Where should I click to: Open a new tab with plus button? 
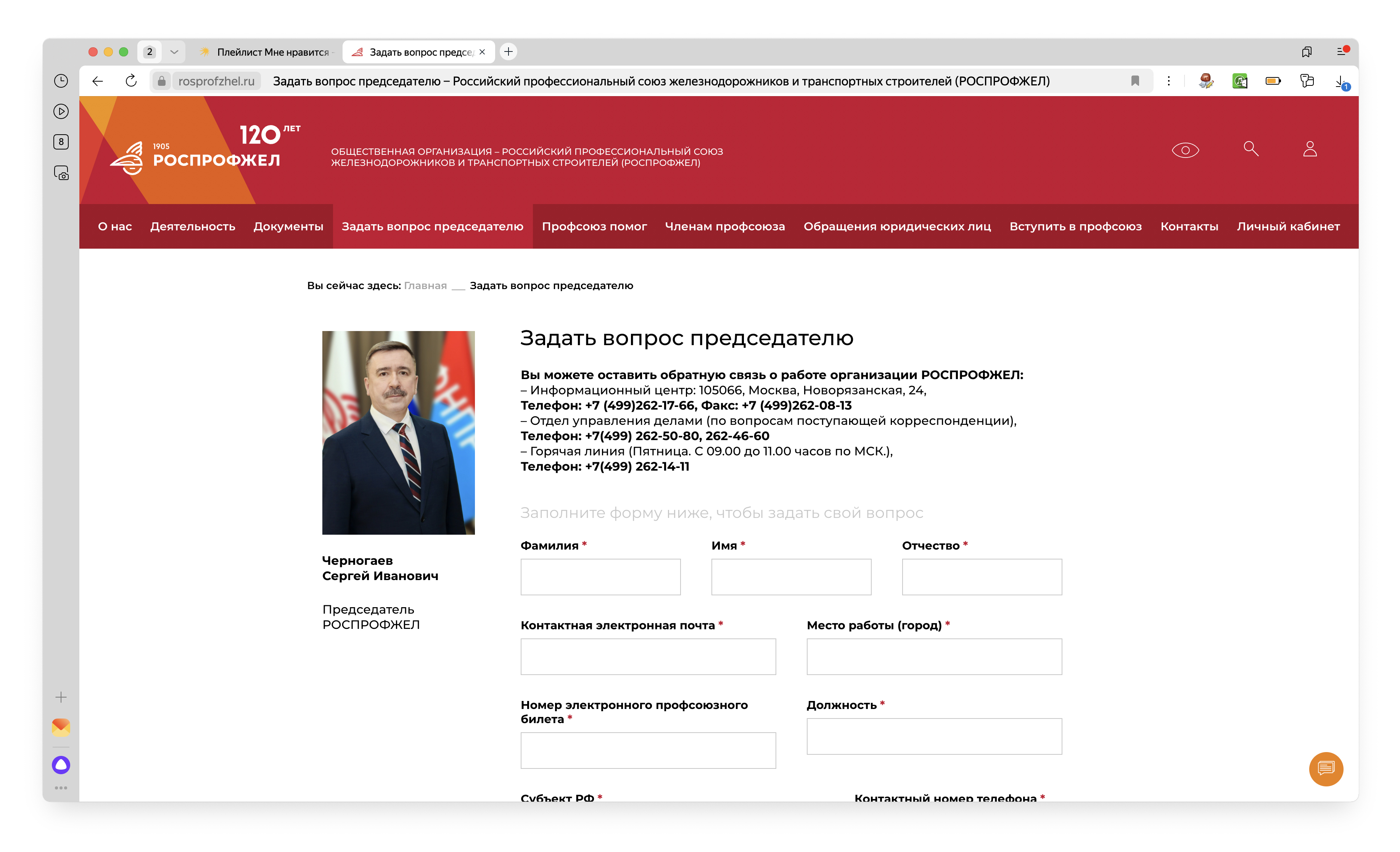tap(509, 52)
